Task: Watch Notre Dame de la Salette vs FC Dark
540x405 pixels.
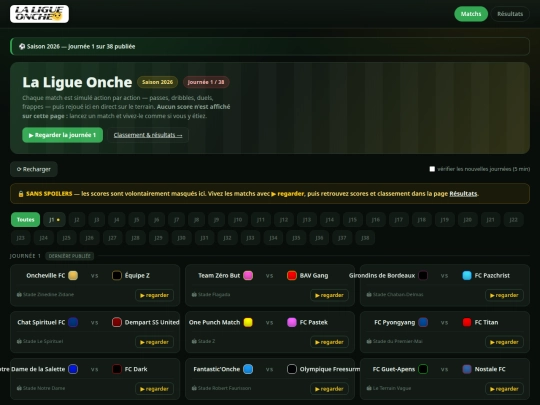Action: click(154, 389)
